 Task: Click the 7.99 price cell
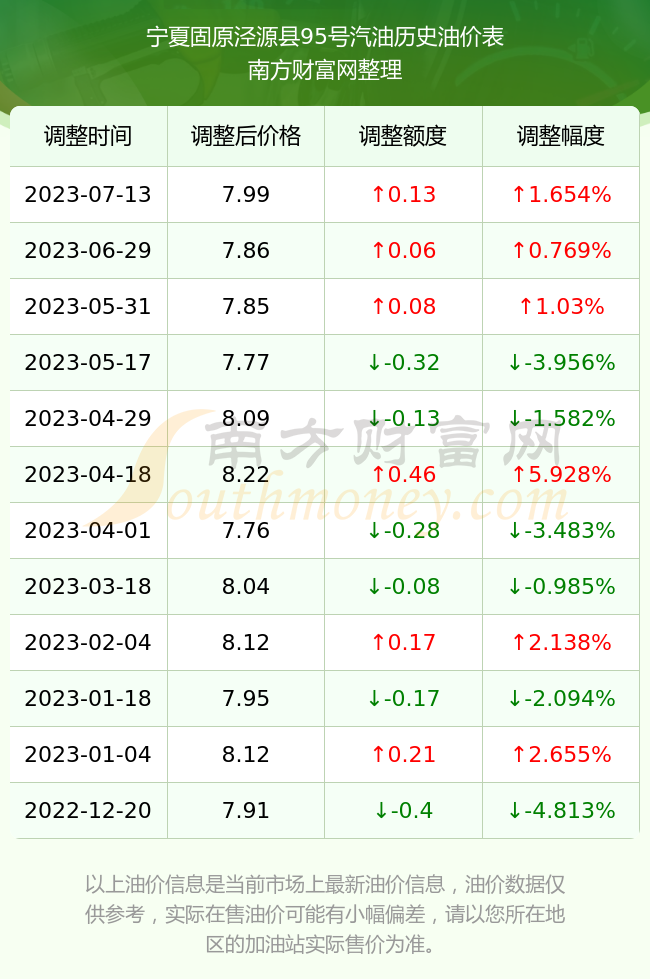[246, 194]
